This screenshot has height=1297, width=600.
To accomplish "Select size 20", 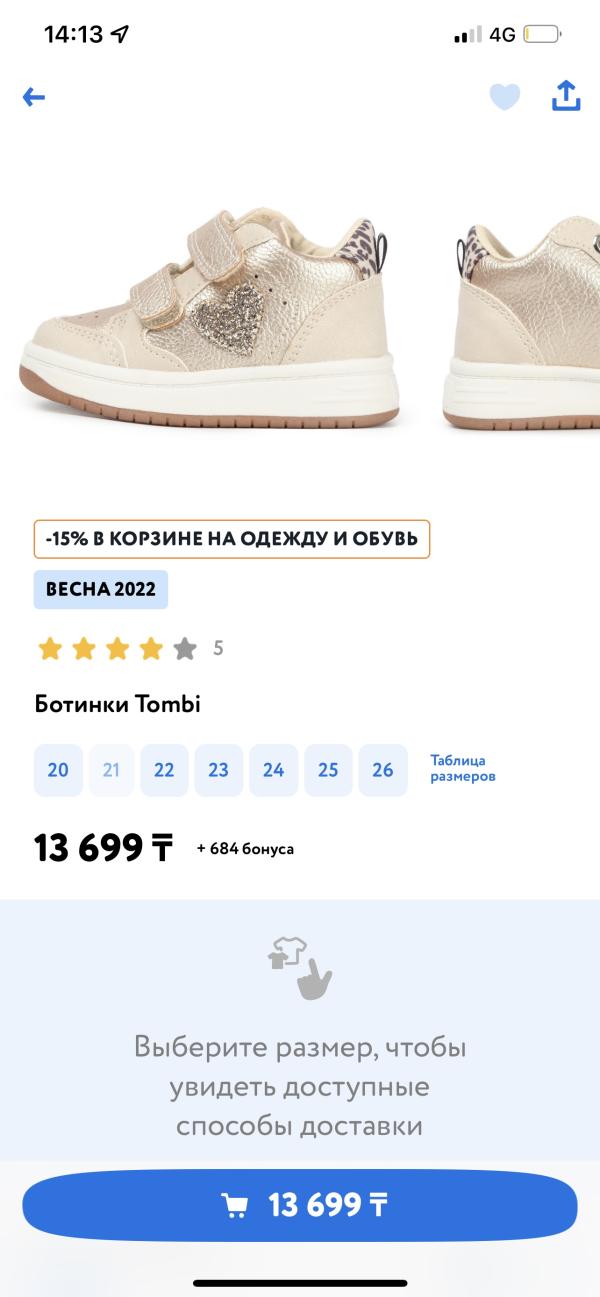I will pyautogui.click(x=58, y=770).
